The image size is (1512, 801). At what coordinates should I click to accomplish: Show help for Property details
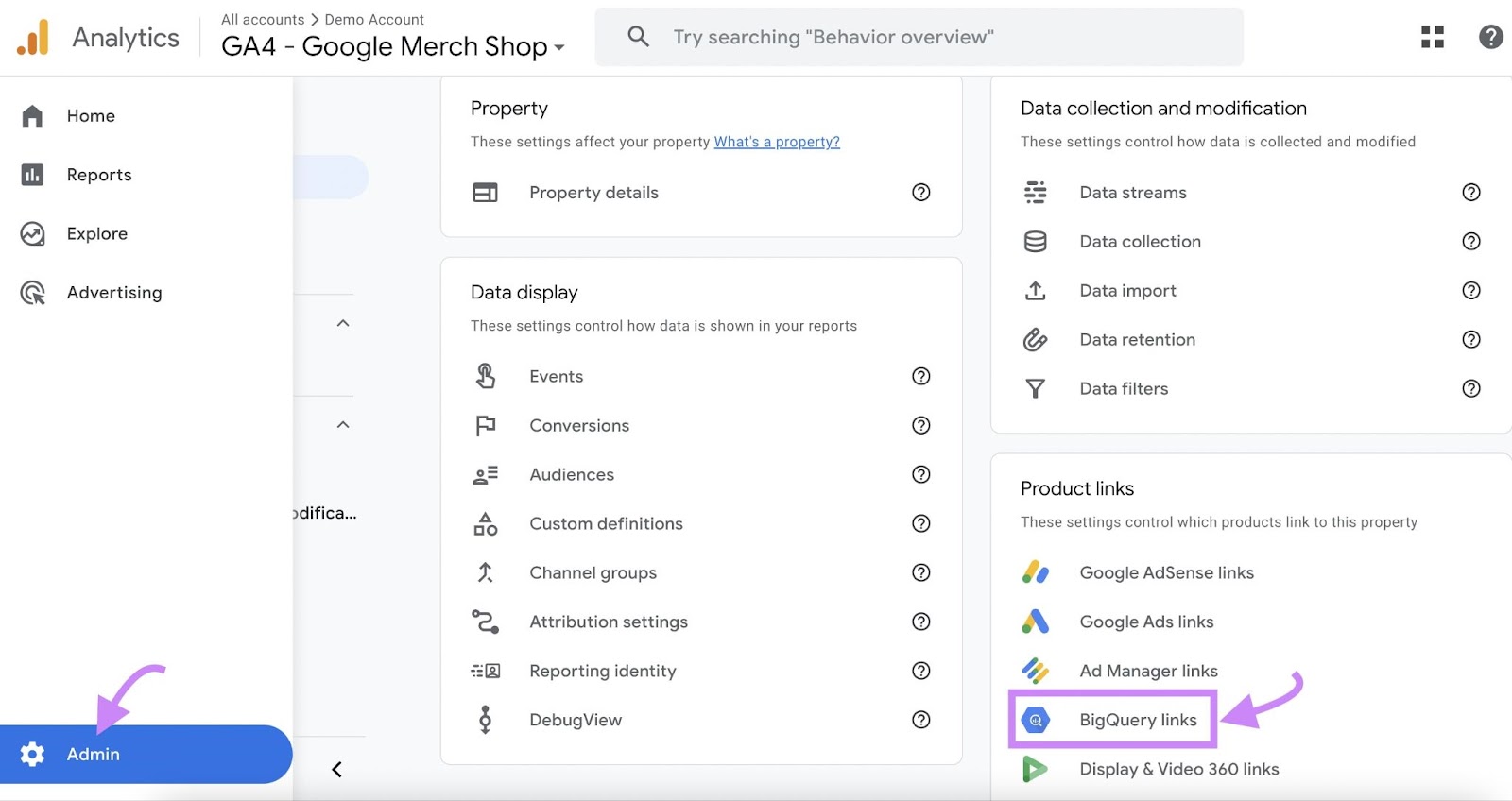coord(921,193)
